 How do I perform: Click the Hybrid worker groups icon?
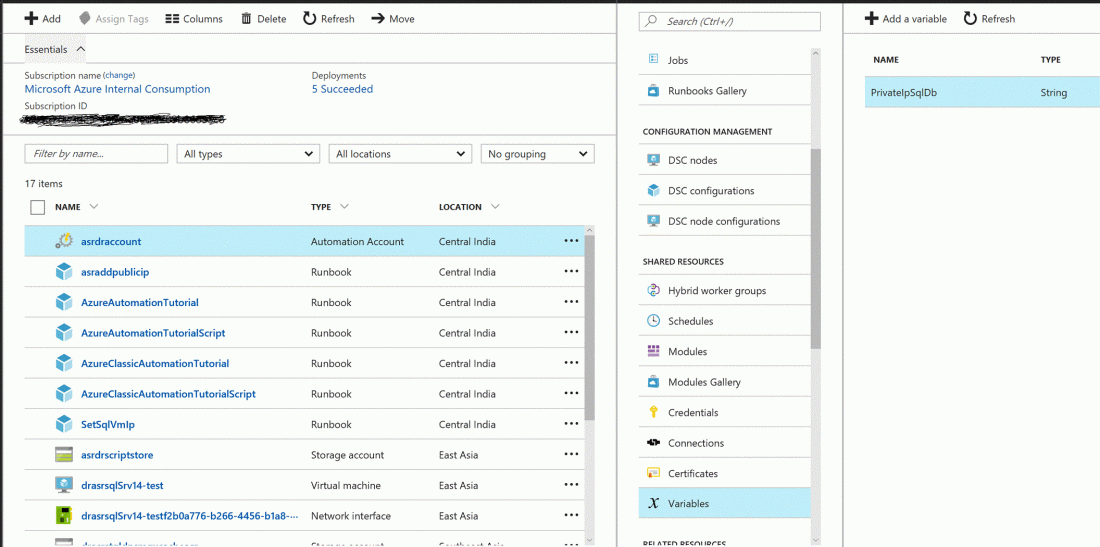point(653,291)
